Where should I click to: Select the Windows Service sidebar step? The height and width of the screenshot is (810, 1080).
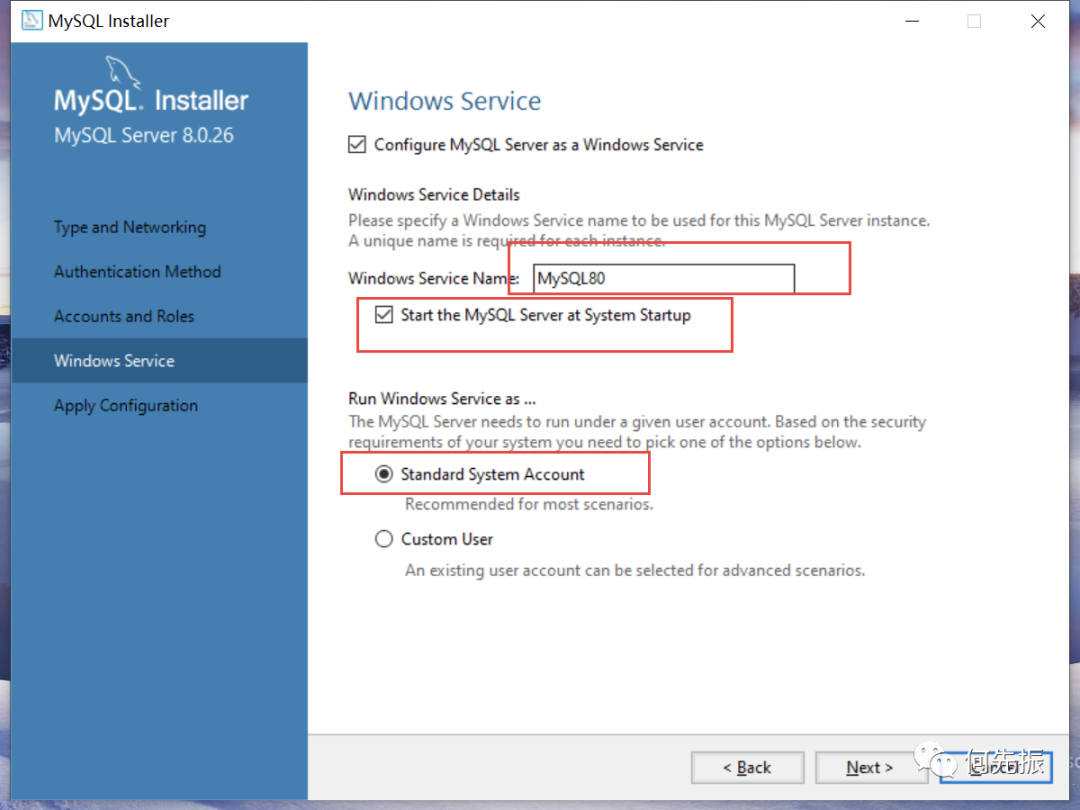point(159,360)
